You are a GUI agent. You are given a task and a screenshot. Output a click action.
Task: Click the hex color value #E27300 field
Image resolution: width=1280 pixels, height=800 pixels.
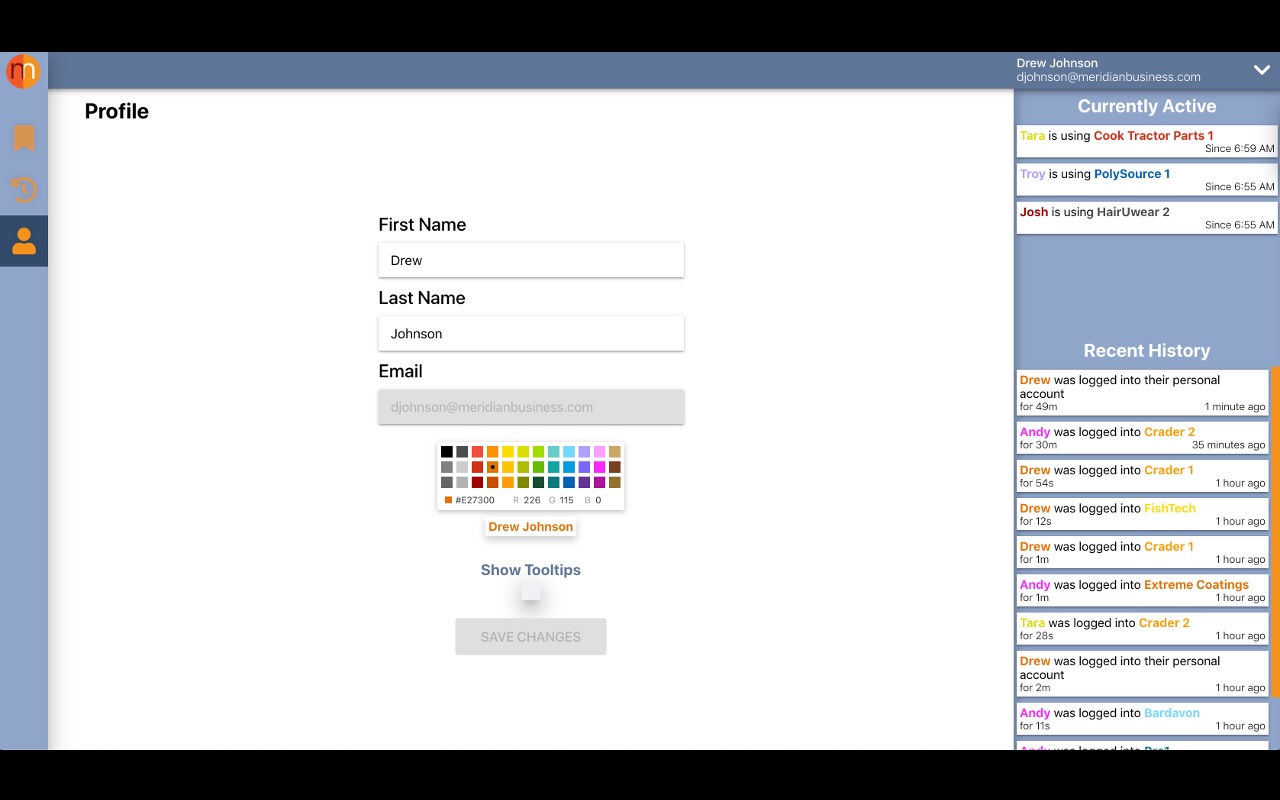pyautogui.click(x=475, y=500)
